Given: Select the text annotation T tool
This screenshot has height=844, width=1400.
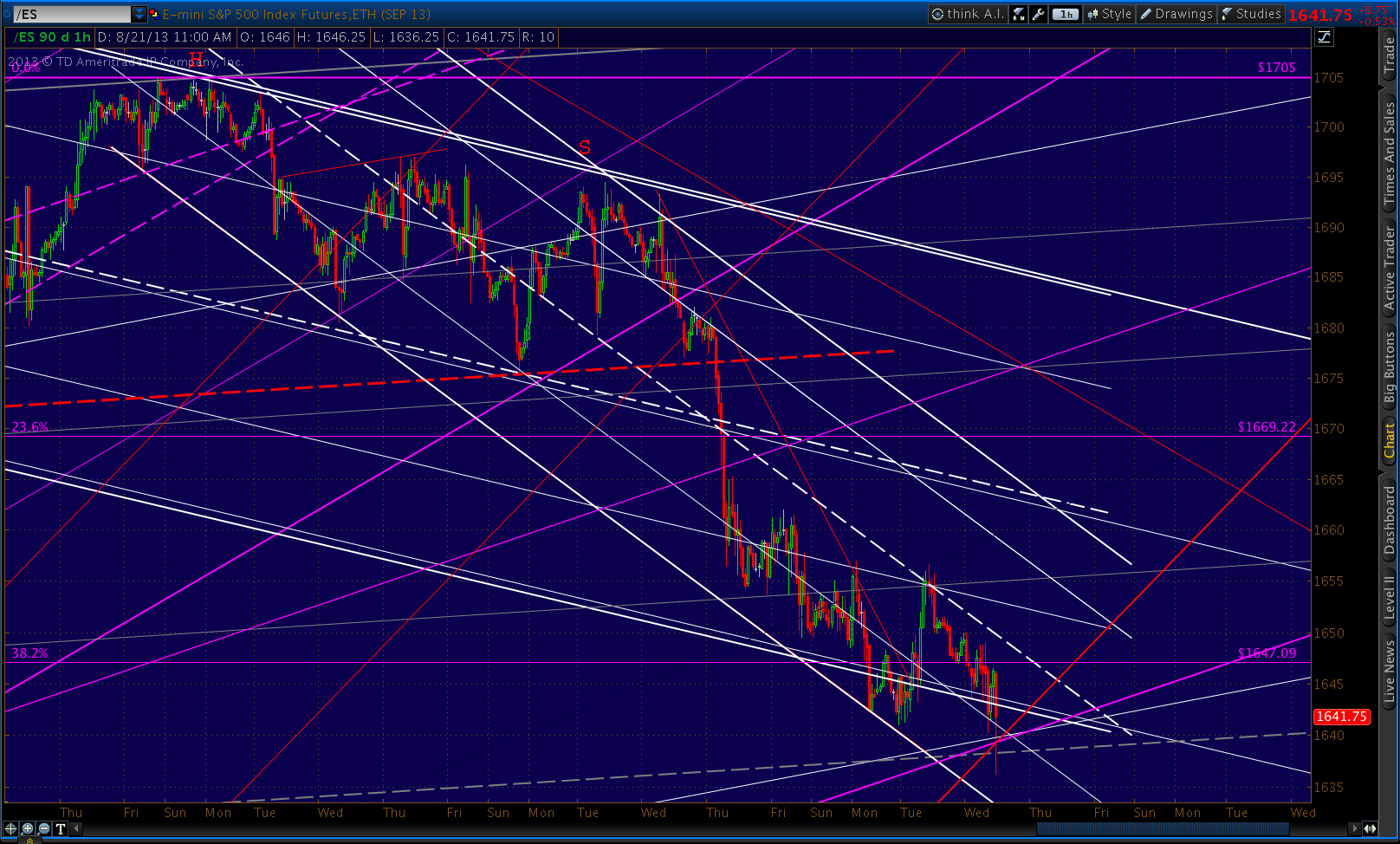Looking at the screenshot, I should [61, 828].
